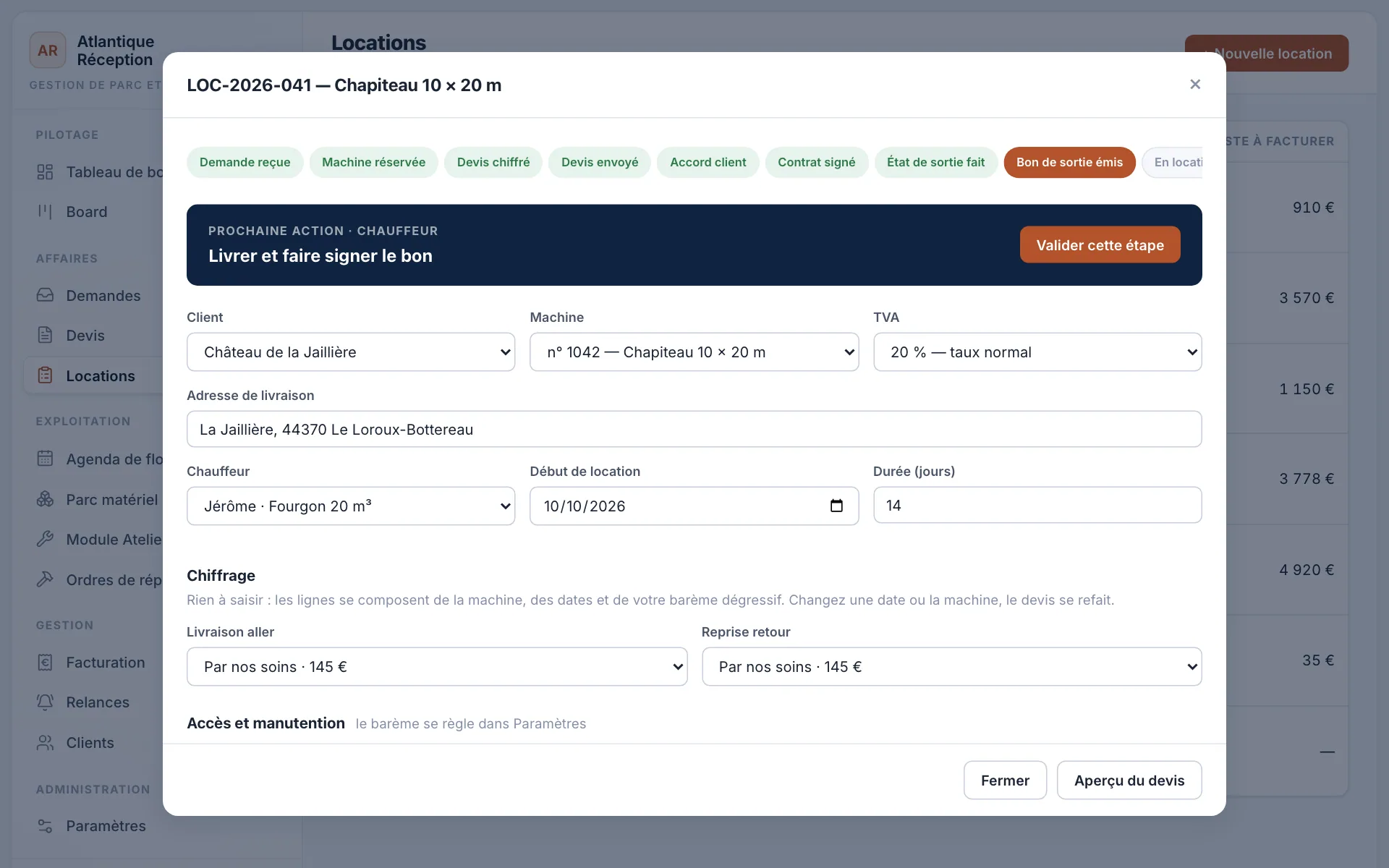Open Paramètres sliders icon
This screenshot has width=1389, height=868.
click(x=45, y=825)
